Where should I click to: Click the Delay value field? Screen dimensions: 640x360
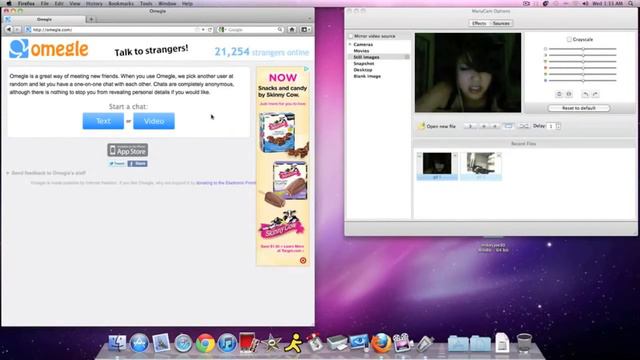pos(551,126)
